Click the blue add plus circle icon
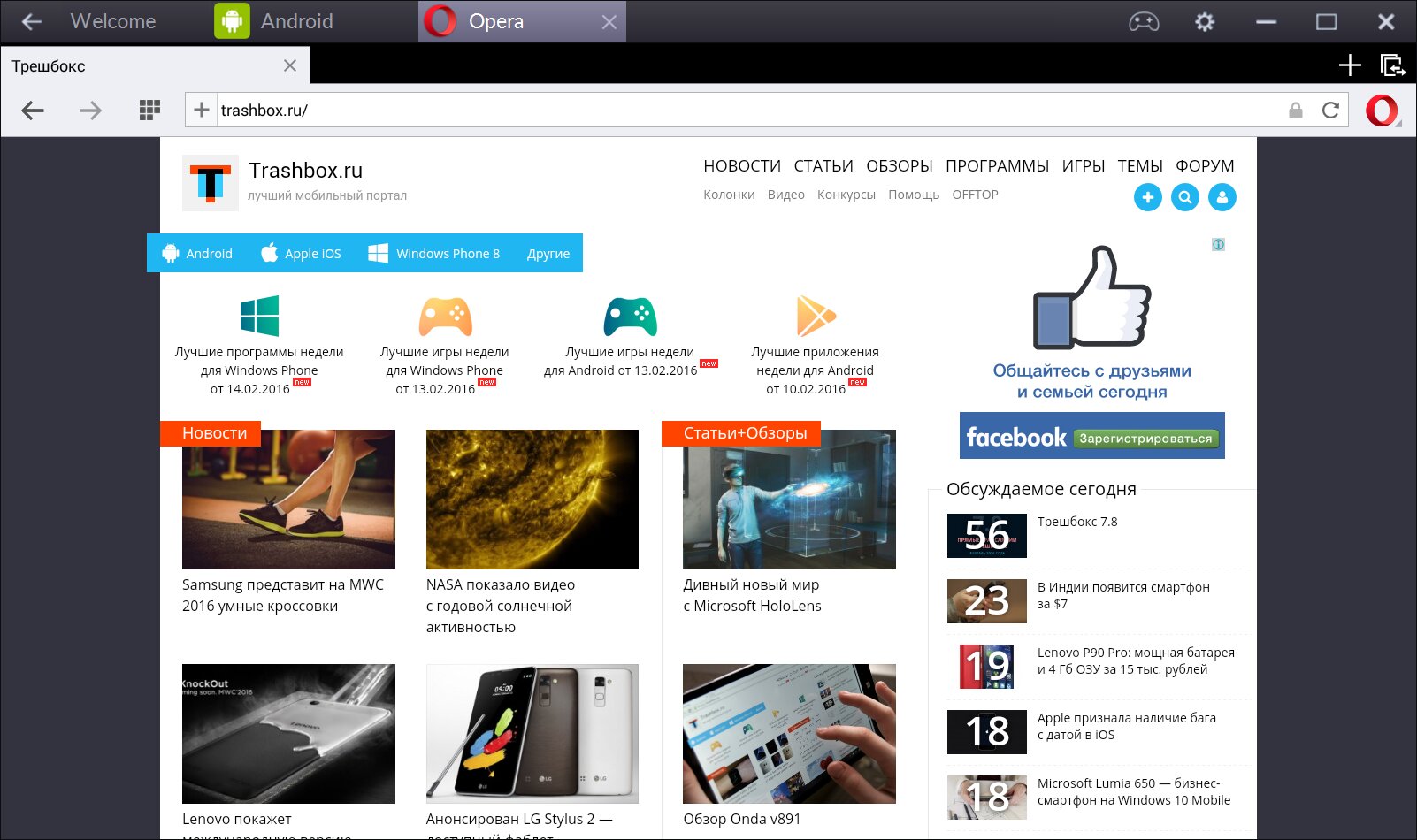 click(x=1148, y=197)
